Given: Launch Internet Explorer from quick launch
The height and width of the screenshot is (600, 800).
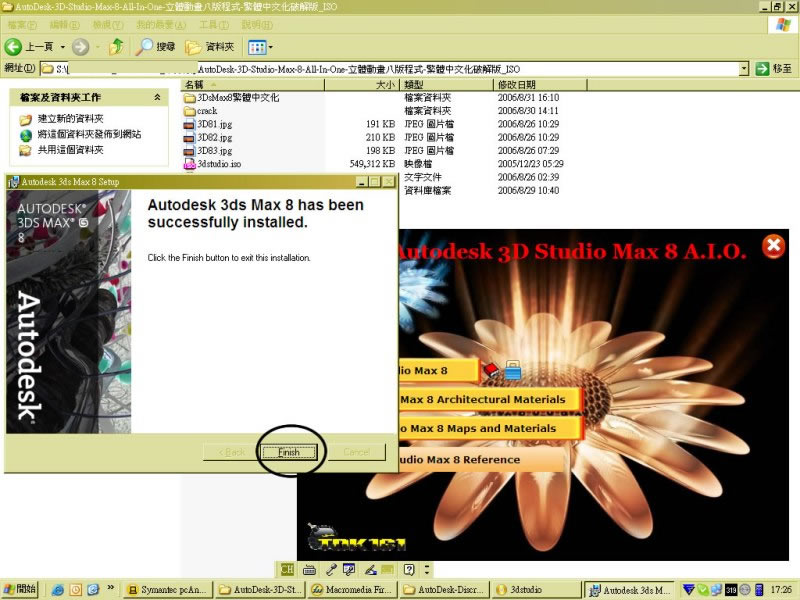Looking at the screenshot, I should [x=58, y=590].
